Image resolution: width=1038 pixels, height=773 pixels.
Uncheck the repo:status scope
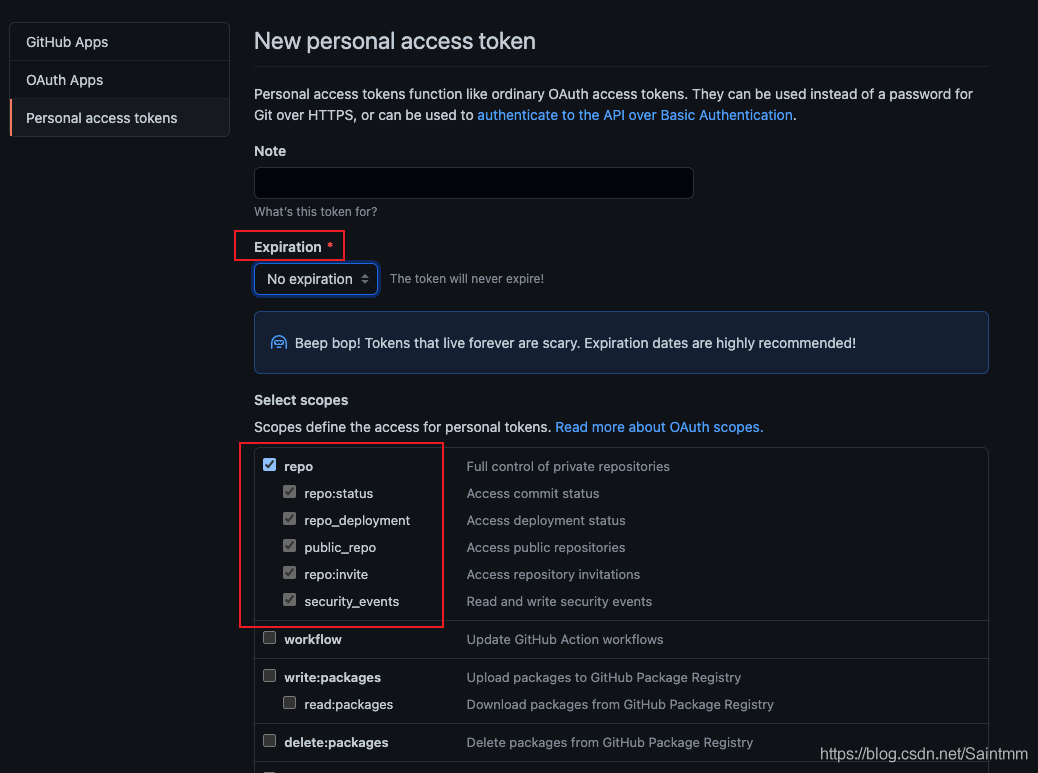click(x=289, y=492)
